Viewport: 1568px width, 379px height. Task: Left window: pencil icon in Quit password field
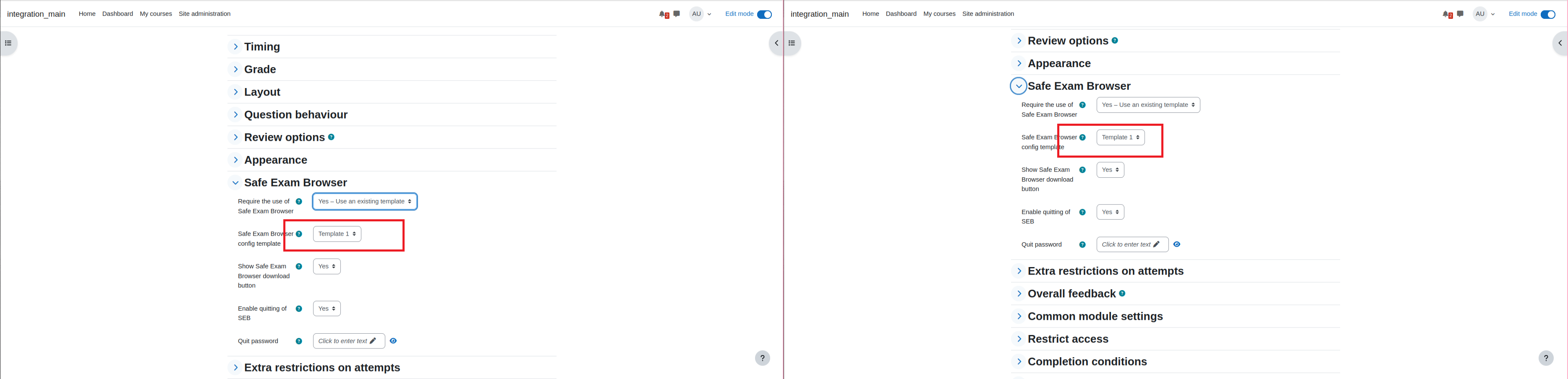pyautogui.click(x=373, y=341)
